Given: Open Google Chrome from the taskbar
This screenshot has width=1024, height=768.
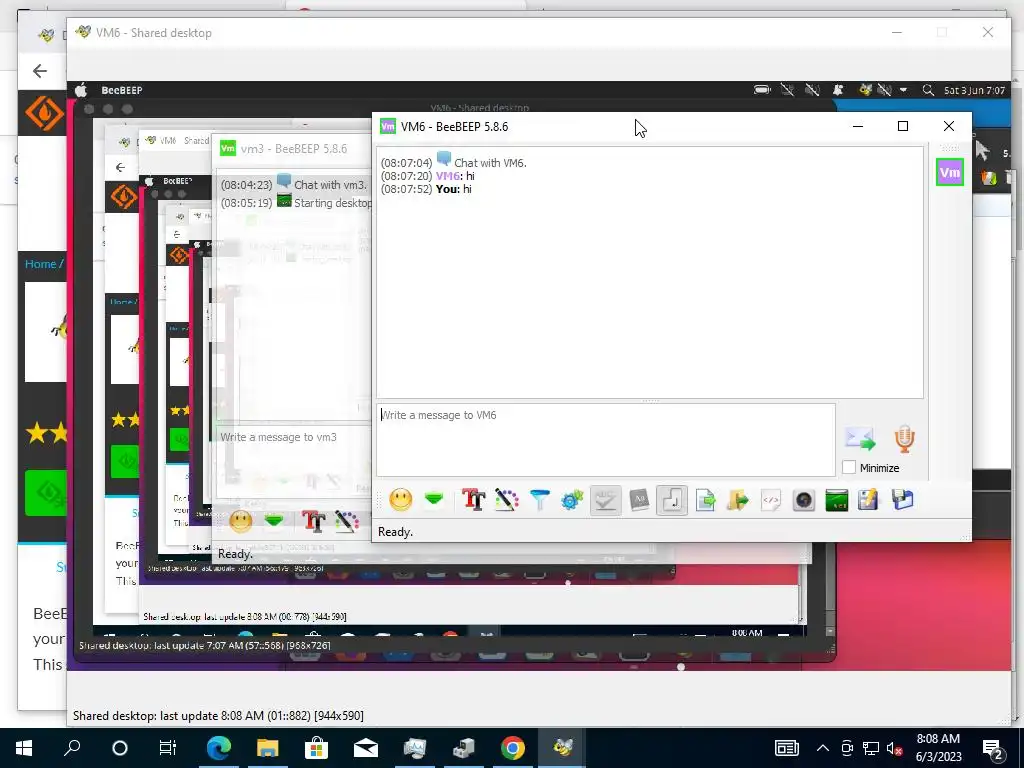Looking at the screenshot, I should [x=513, y=748].
